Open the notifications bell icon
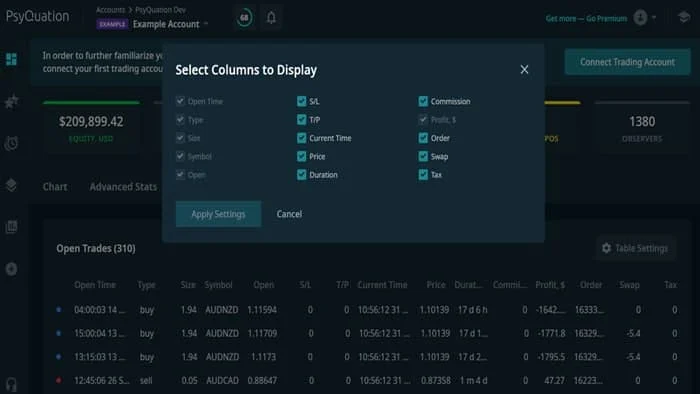Viewport: 700px width, 394px height. (x=271, y=17)
